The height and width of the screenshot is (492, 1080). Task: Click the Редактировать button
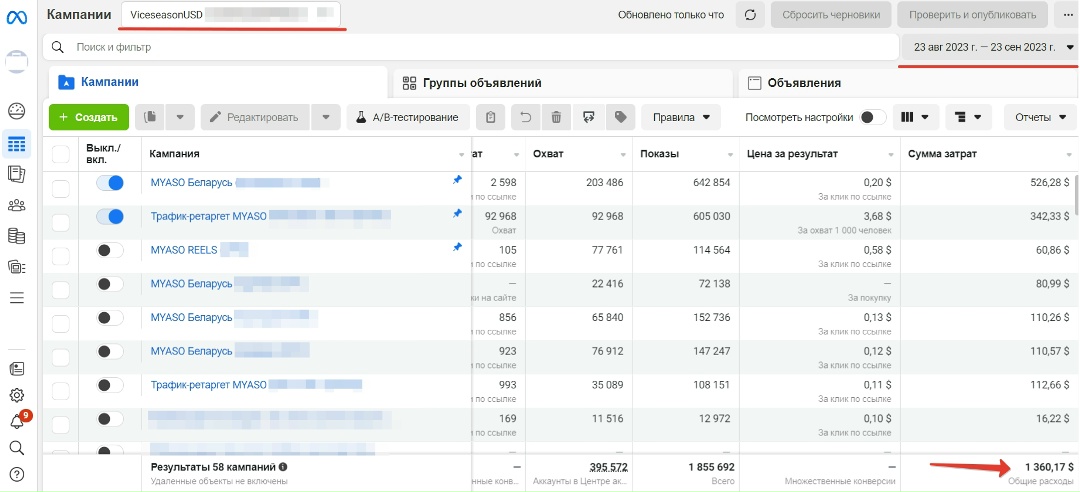(255, 117)
